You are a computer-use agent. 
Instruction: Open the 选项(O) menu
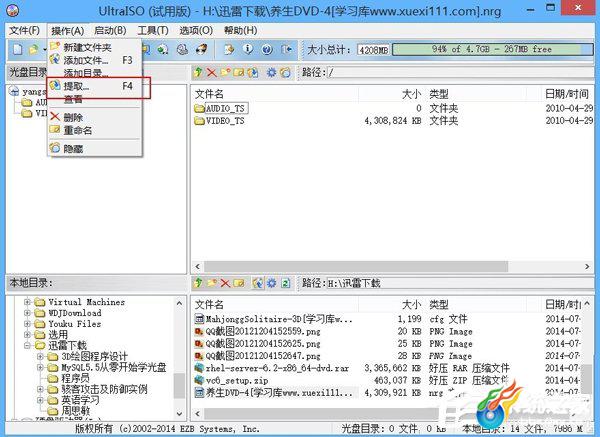point(196,30)
